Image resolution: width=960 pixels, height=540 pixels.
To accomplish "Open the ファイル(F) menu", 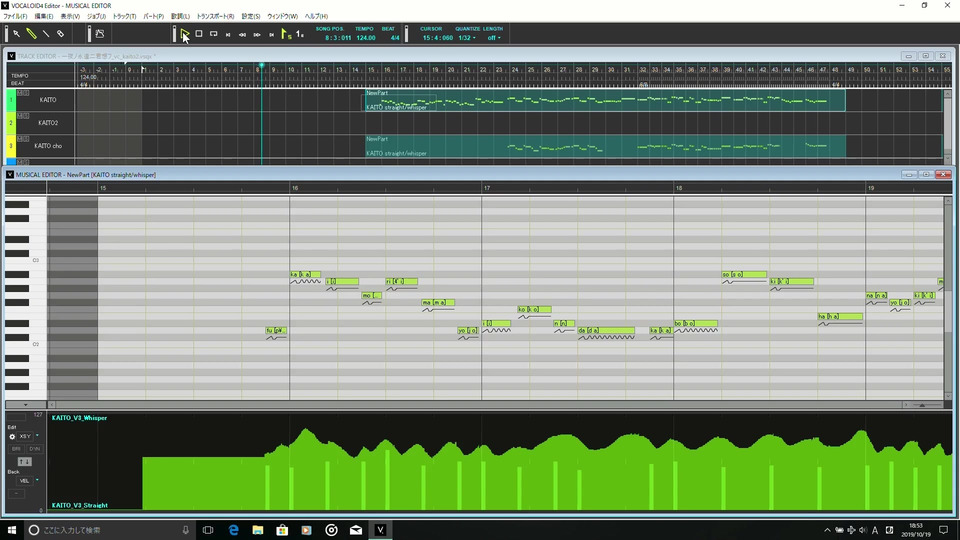I will [15, 17].
